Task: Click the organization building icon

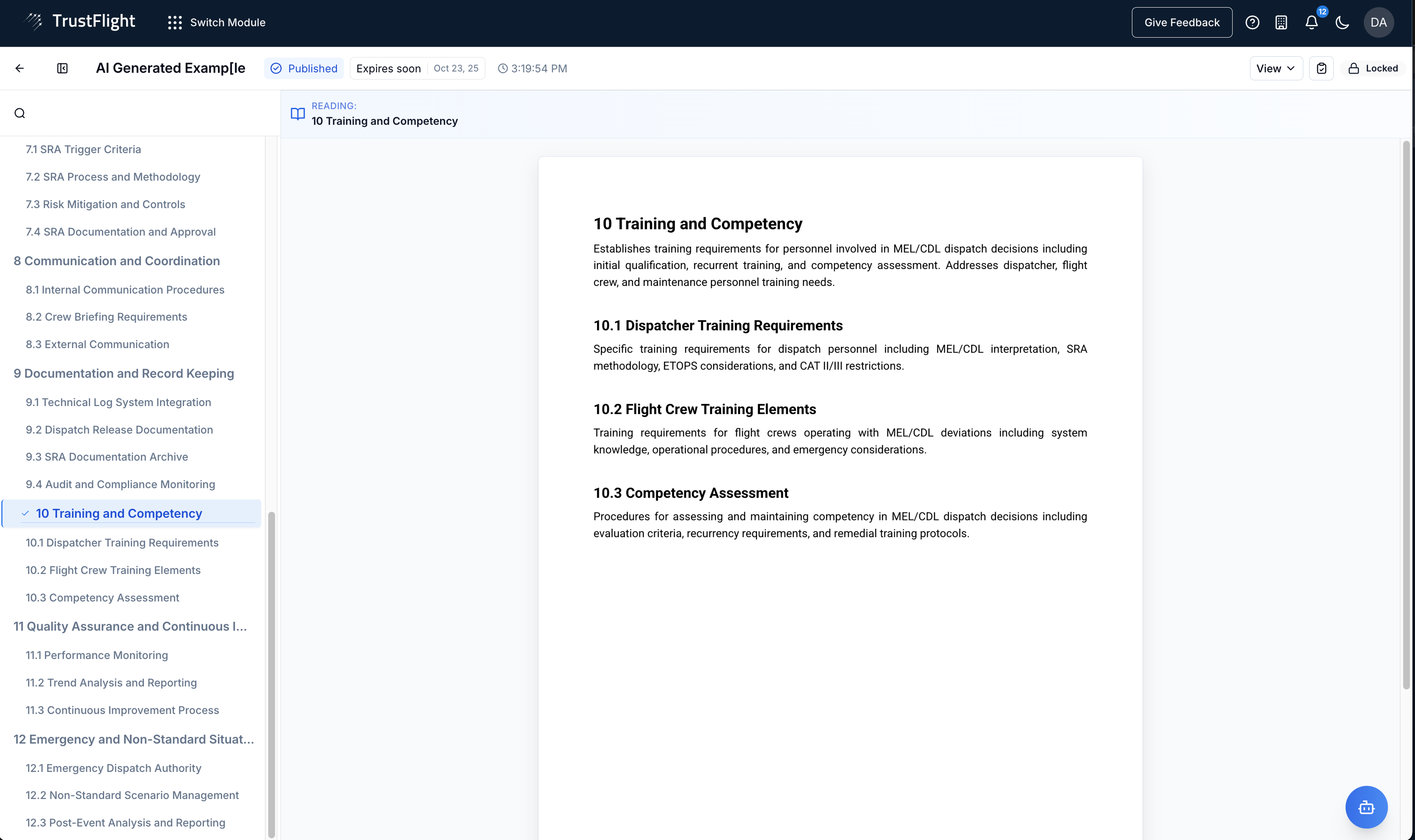Action: pyautogui.click(x=1281, y=23)
